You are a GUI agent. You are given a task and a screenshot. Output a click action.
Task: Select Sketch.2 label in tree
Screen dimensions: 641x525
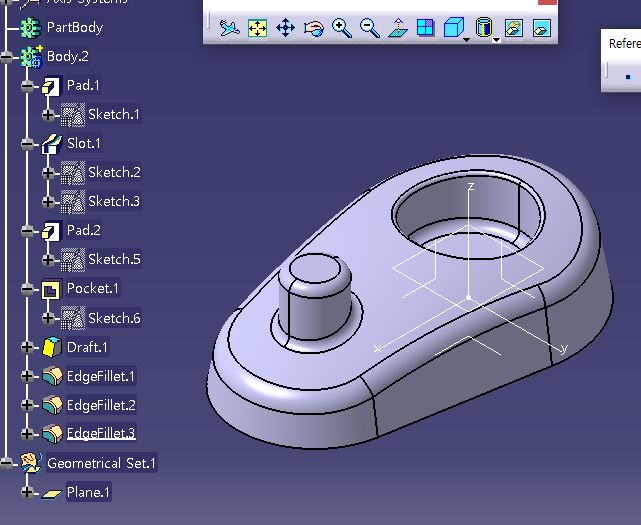(114, 172)
